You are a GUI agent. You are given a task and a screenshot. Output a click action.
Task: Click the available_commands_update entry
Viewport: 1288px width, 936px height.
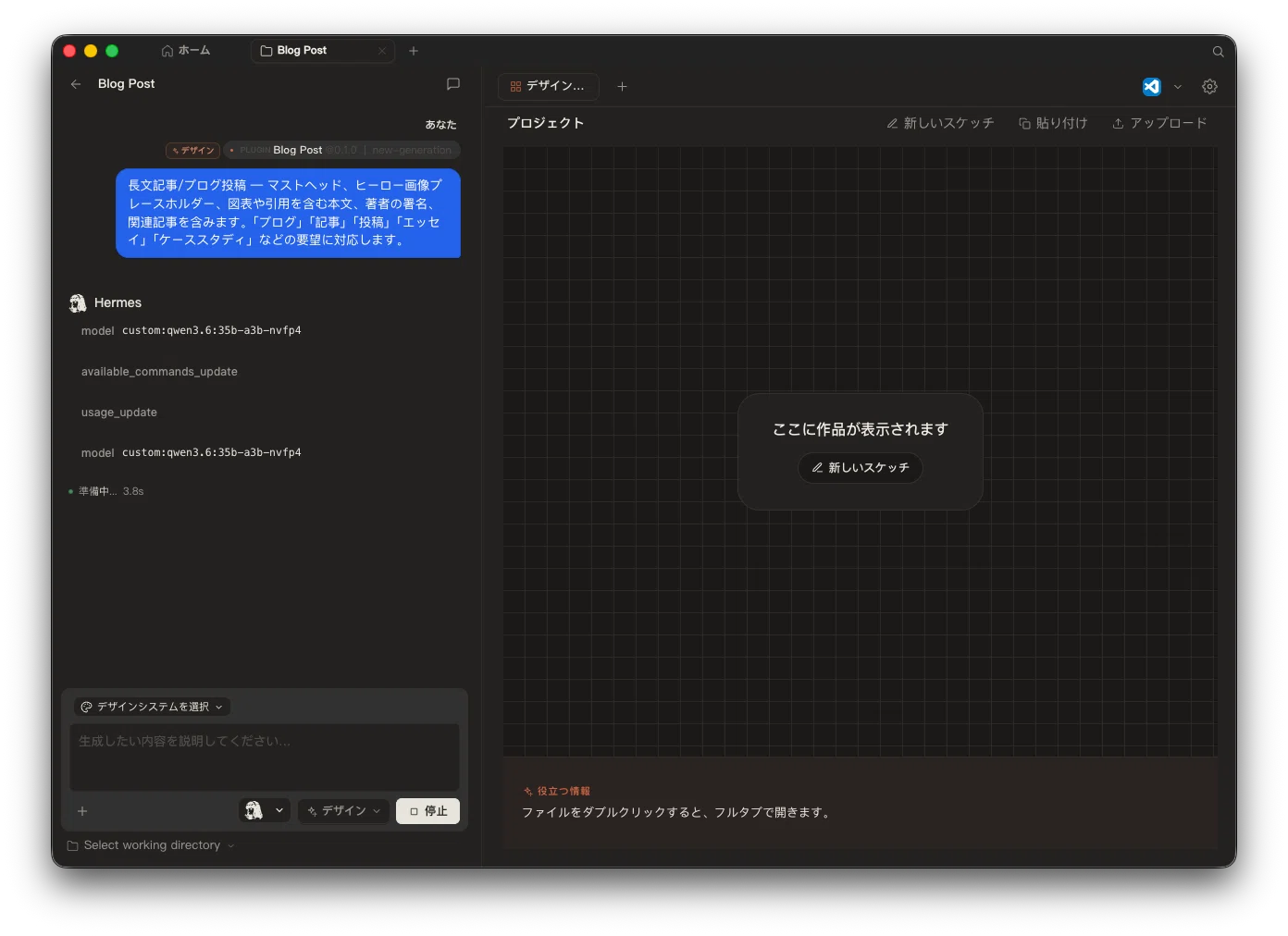pyautogui.click(x=159, y=372)
